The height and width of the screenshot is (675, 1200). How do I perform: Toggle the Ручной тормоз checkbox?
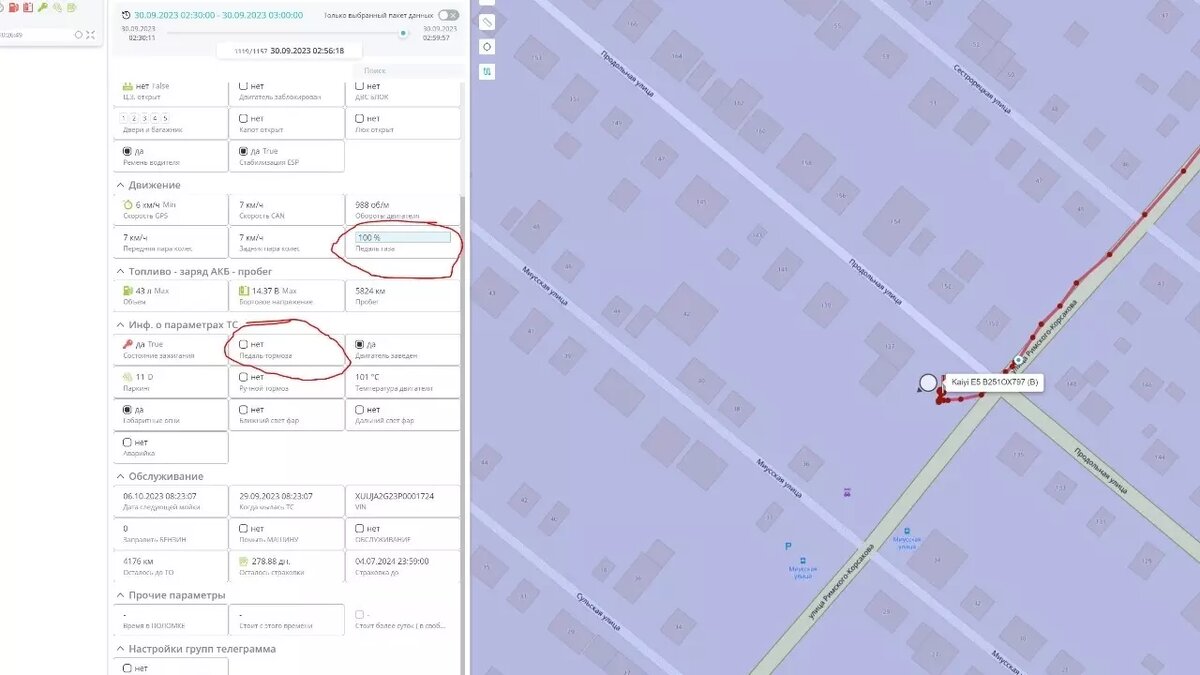click(x=244, y=377)
